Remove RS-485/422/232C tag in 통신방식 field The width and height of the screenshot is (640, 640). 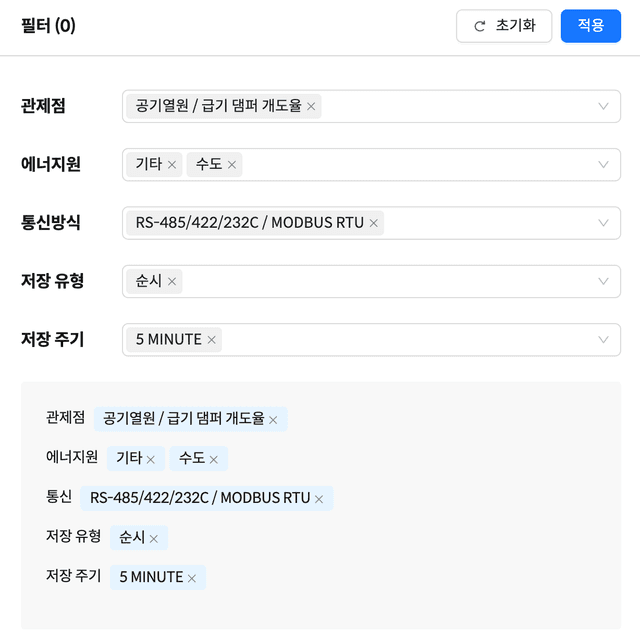click(x=373, y=223)
